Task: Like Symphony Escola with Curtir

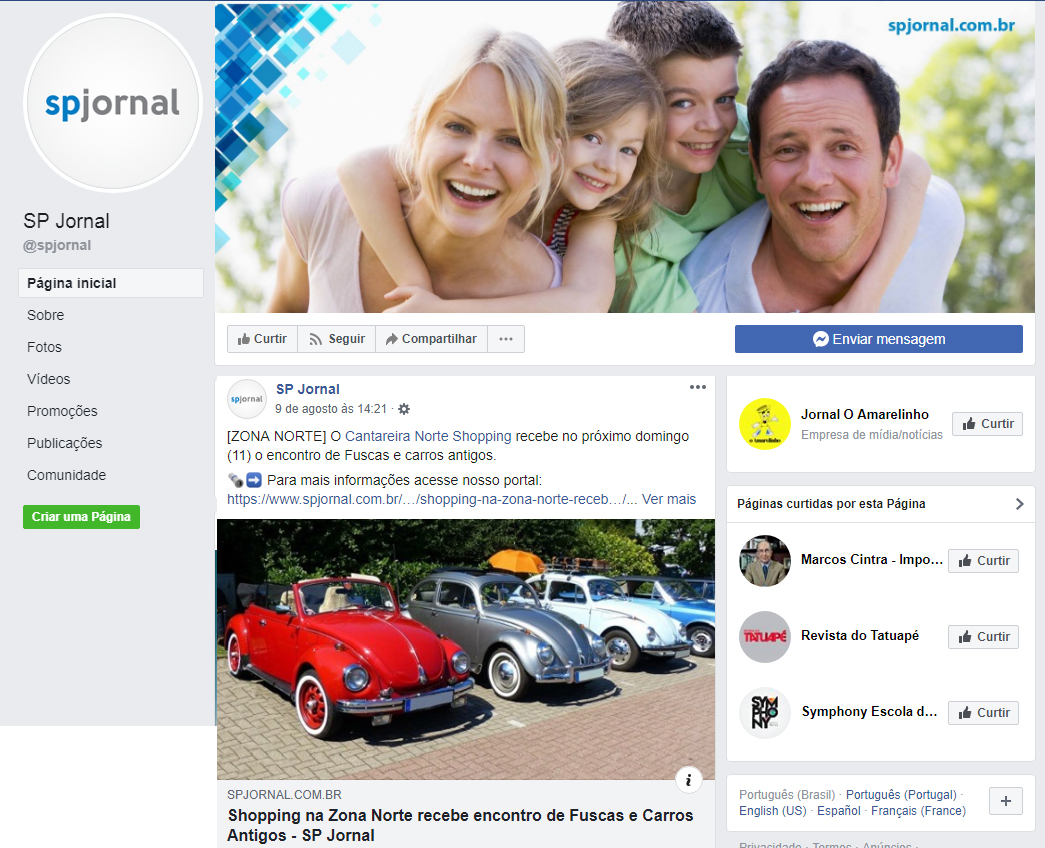Action: [983, 713]
